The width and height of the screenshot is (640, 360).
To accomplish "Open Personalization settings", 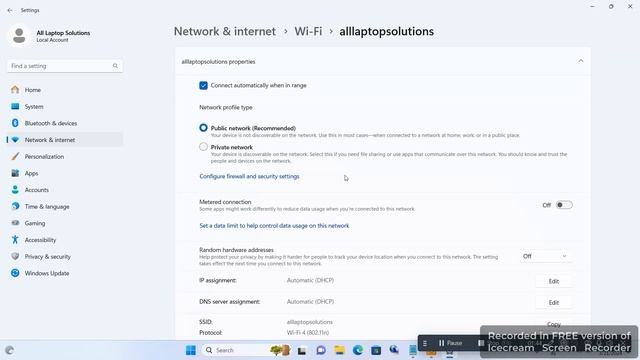I will click(x=64, y=157).
